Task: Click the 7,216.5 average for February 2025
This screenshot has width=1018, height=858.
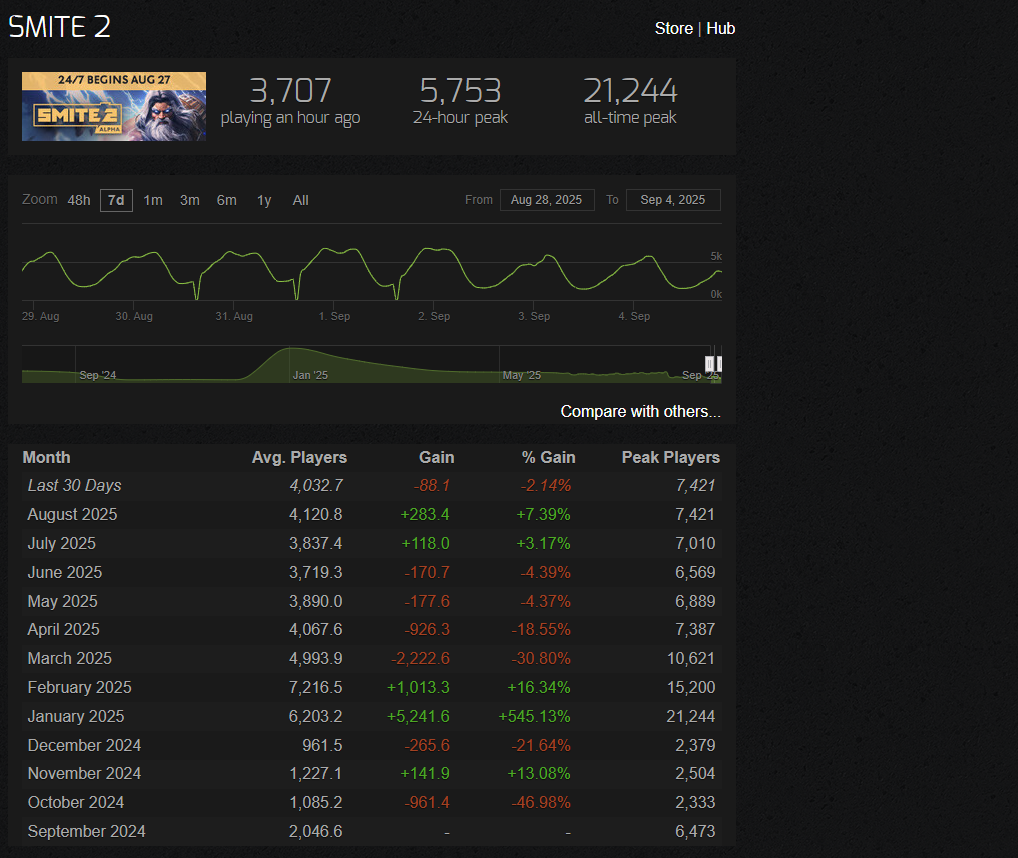Action: click(x=316, y=687)
